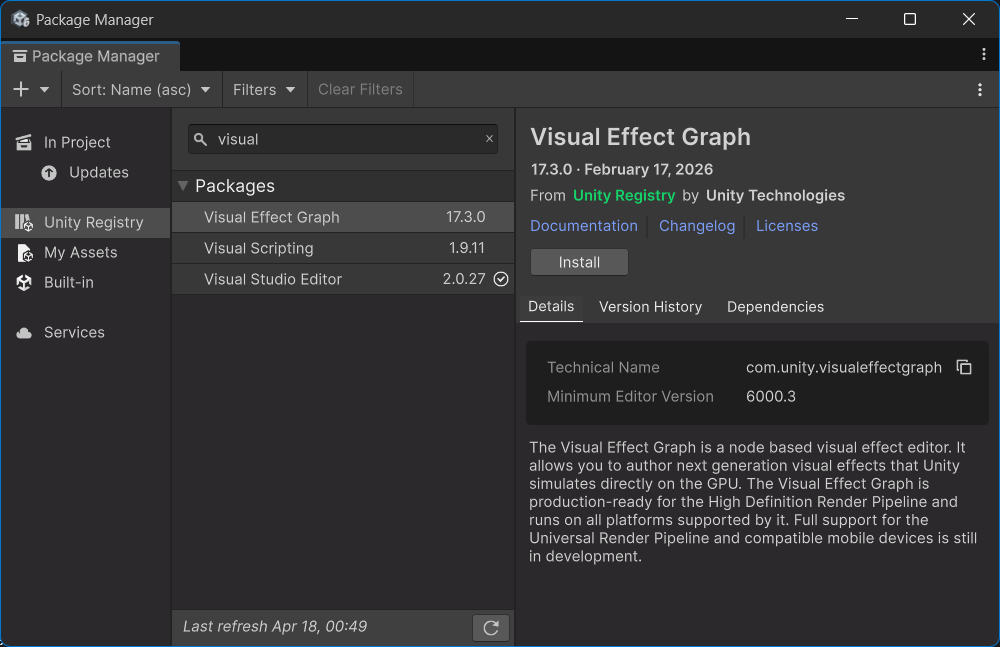Click com.unity.visualeffectgraph technical name

(844, 368)
